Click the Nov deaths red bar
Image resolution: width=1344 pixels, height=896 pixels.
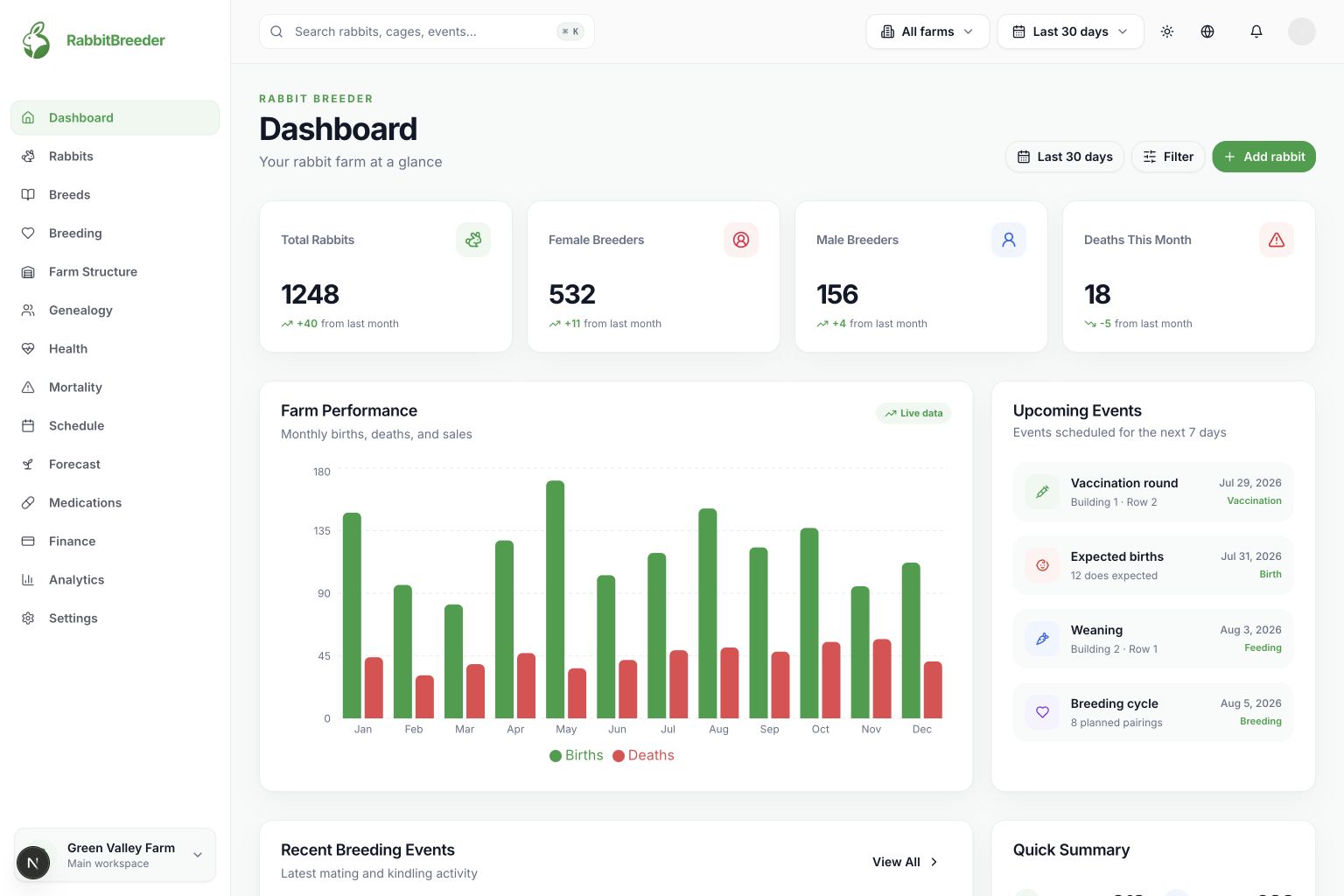click(882, 679)
